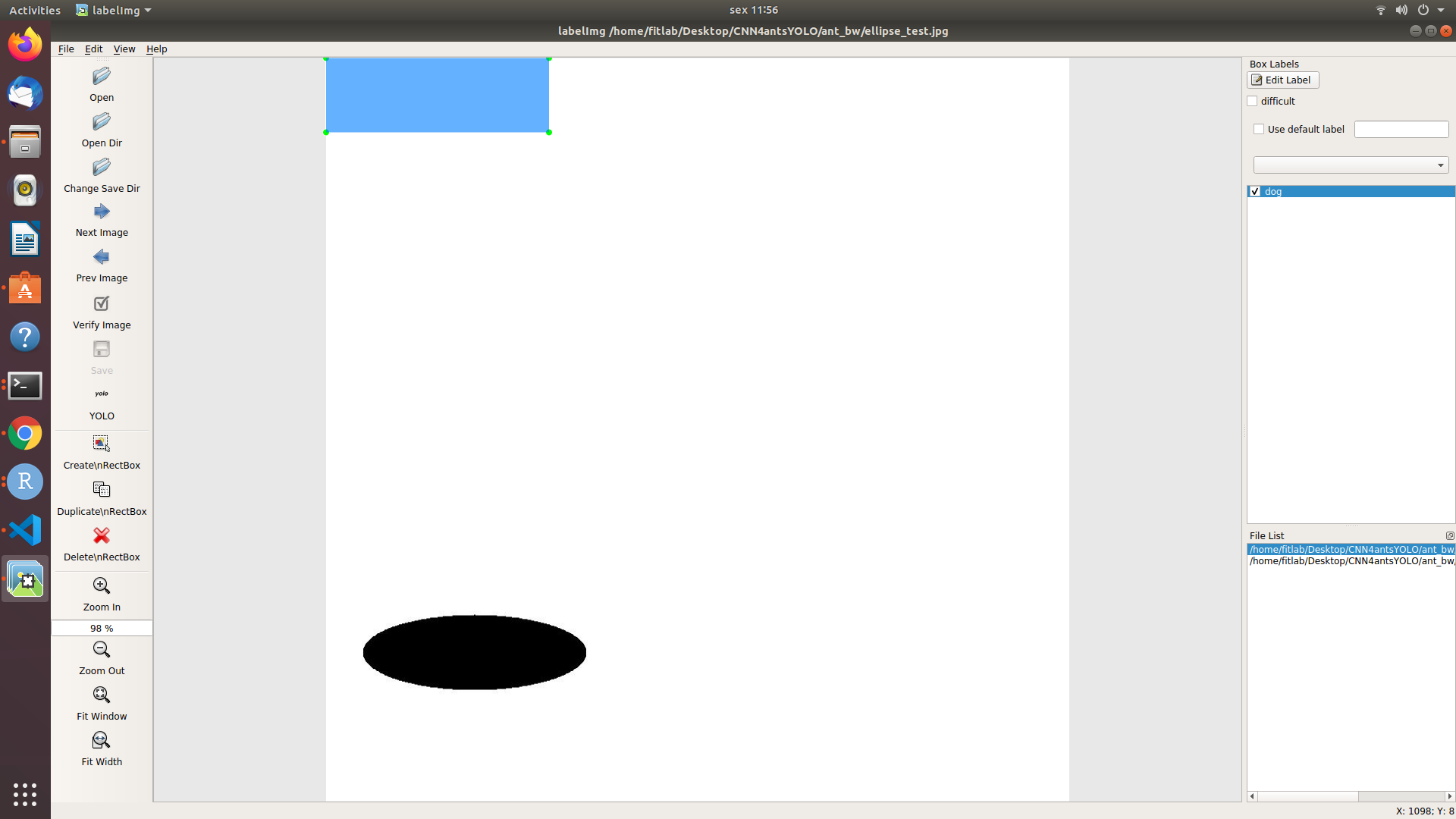Delete the selected RectBox
1456x819 pixels.
tap(101, 543)
